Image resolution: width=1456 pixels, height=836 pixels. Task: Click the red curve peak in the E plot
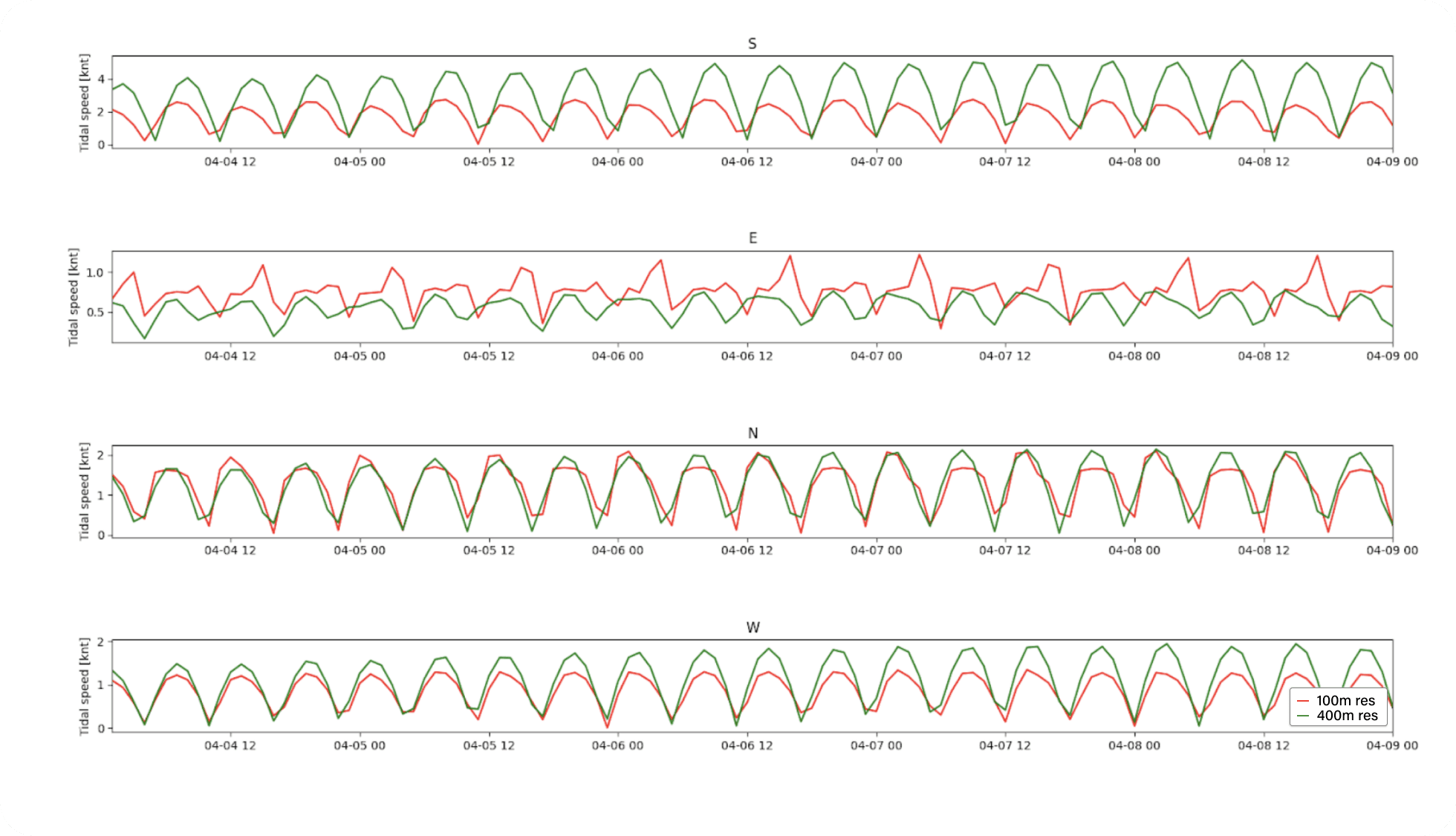click(x=919, y=255)
